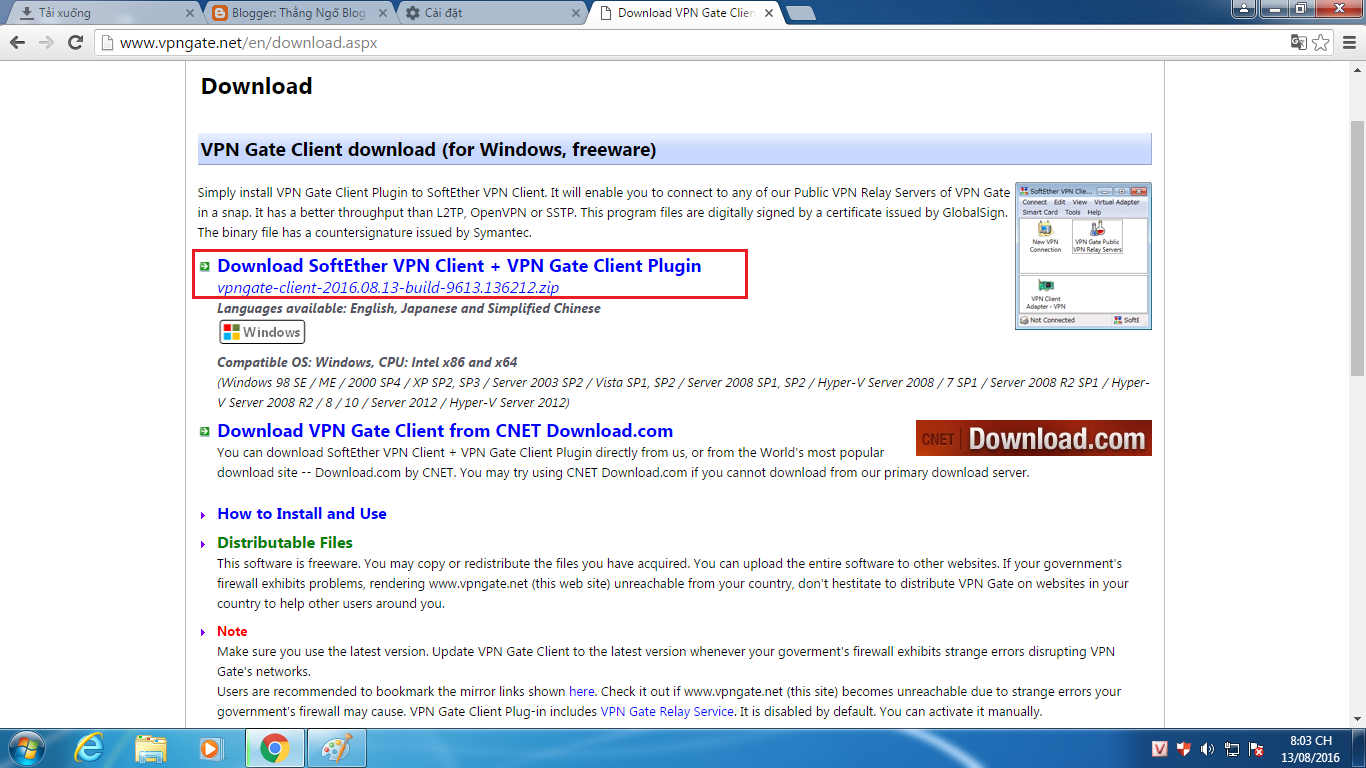Click the Chrome taskbar icon
The image size is (1366, 768).
(274, 748)
